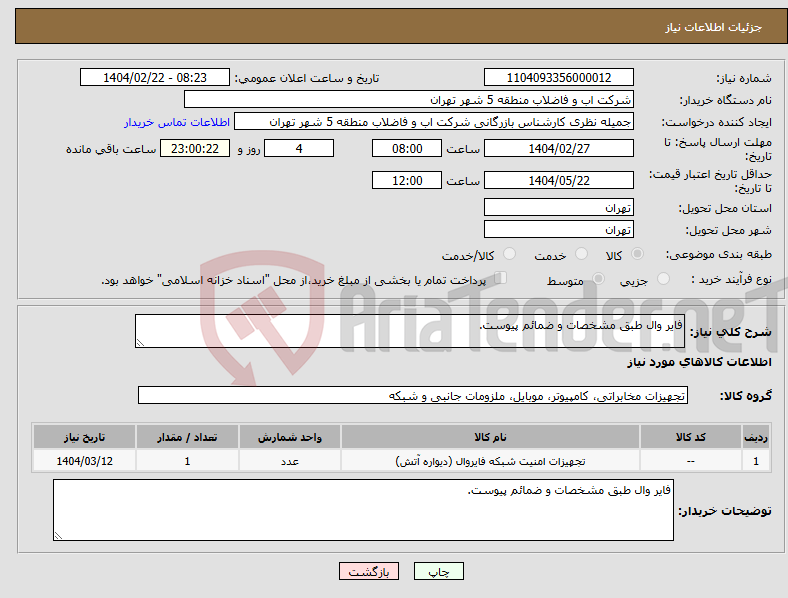Select the متوسط purchase type radio
This screenshot has width=788, height=598.
[598, 278]
